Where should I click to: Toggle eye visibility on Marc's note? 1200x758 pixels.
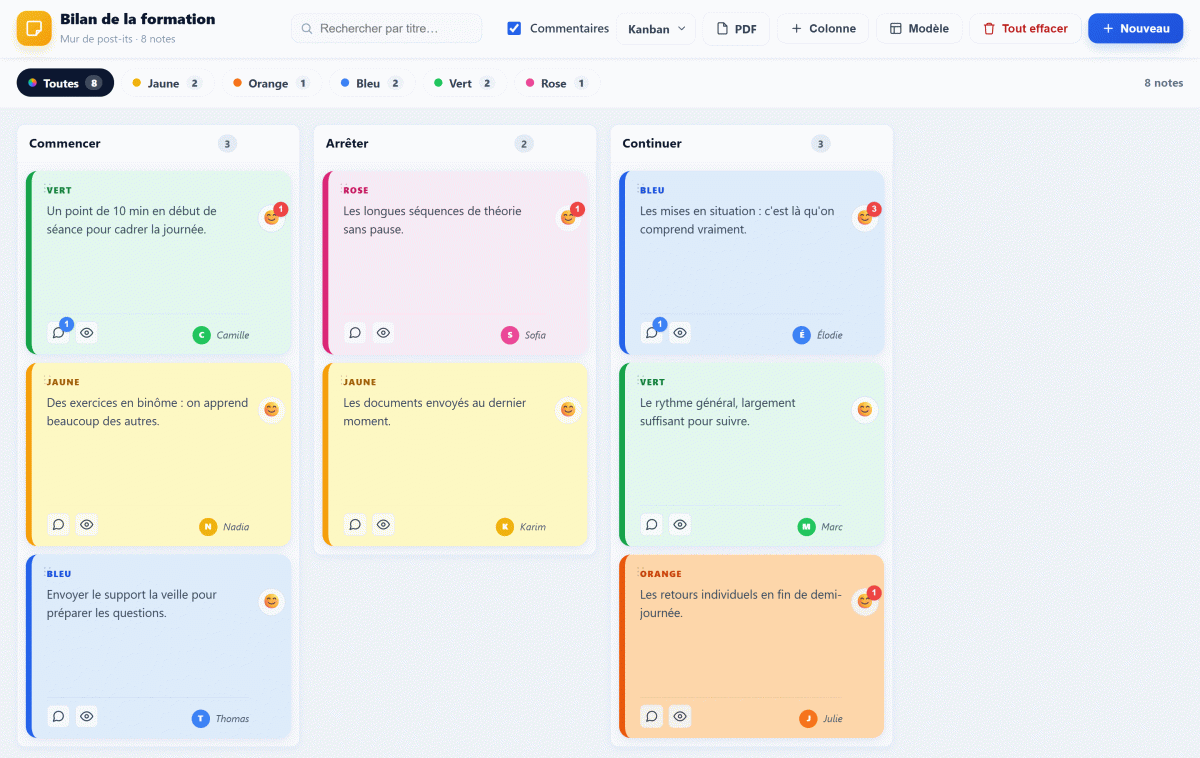click(681, 525)
